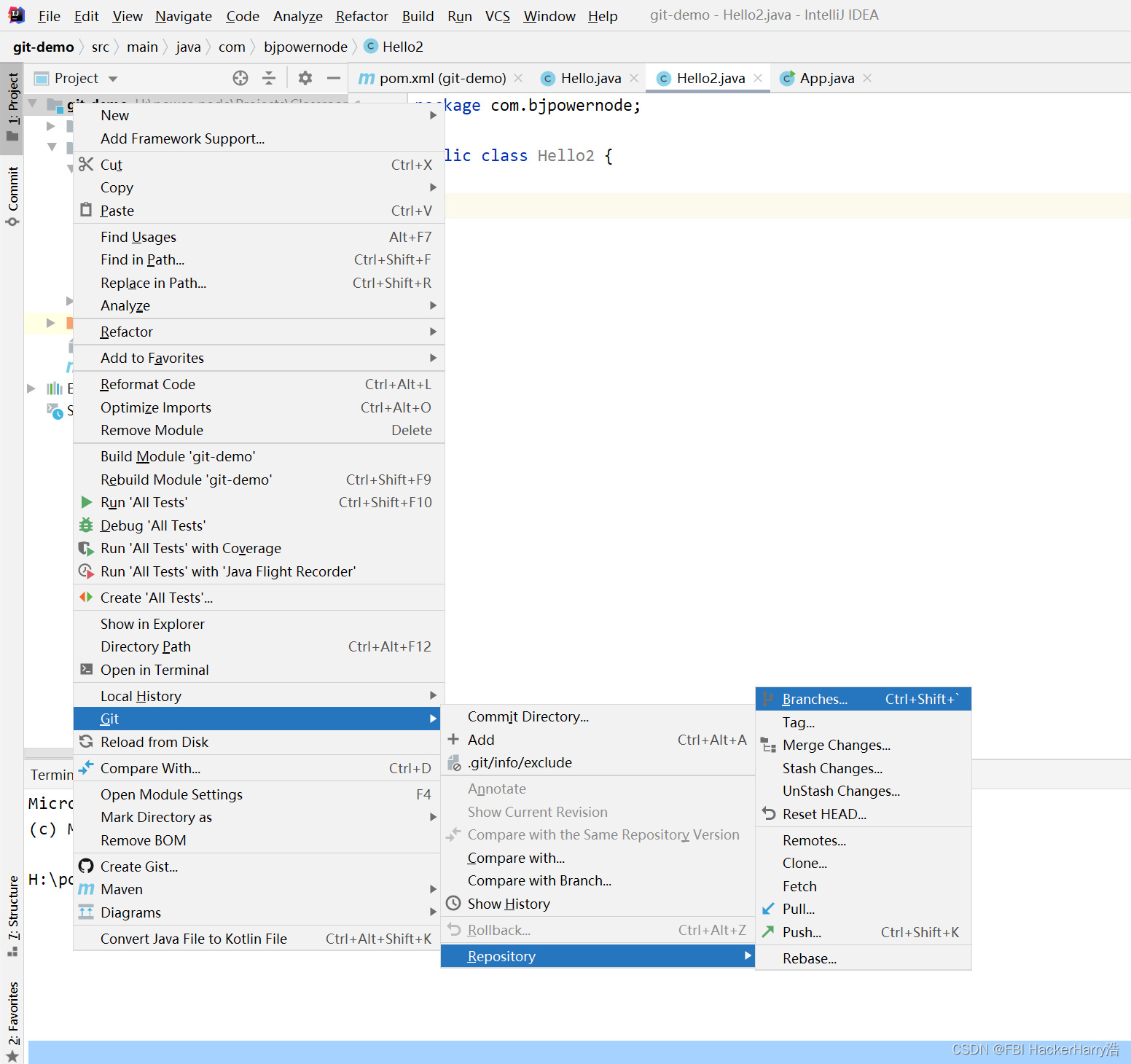
Task: Click the Debug 'All Tests' bug icon
Action: (x=86, y=525)
